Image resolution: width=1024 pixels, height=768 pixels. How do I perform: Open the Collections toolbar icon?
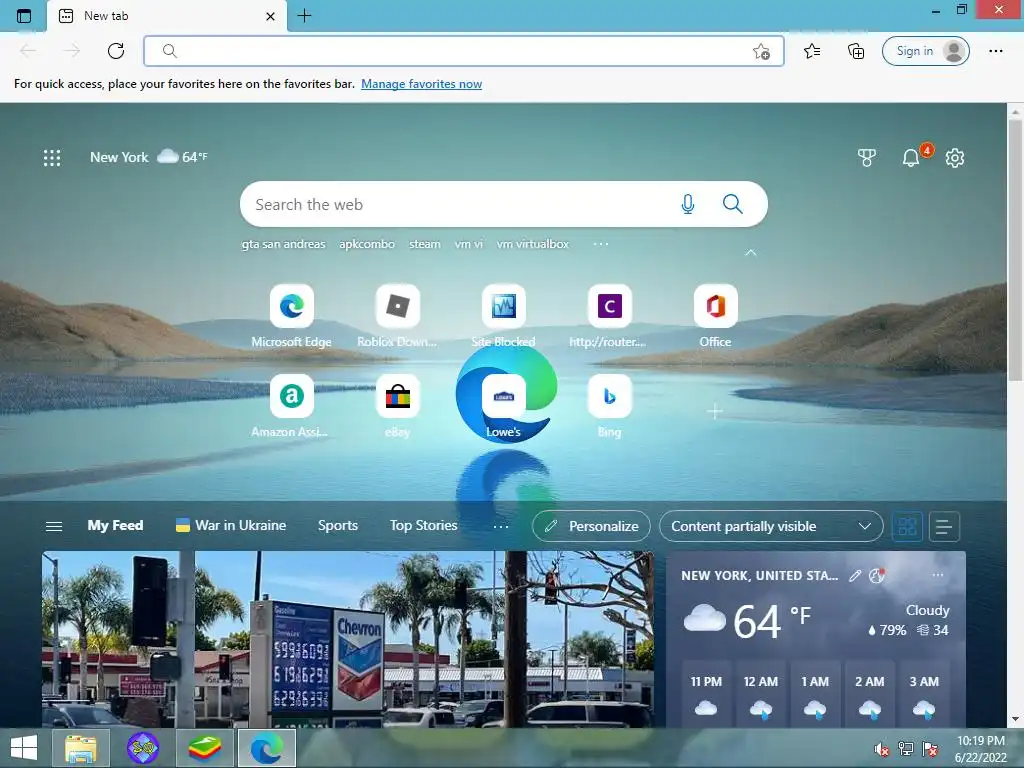[856, 51]
